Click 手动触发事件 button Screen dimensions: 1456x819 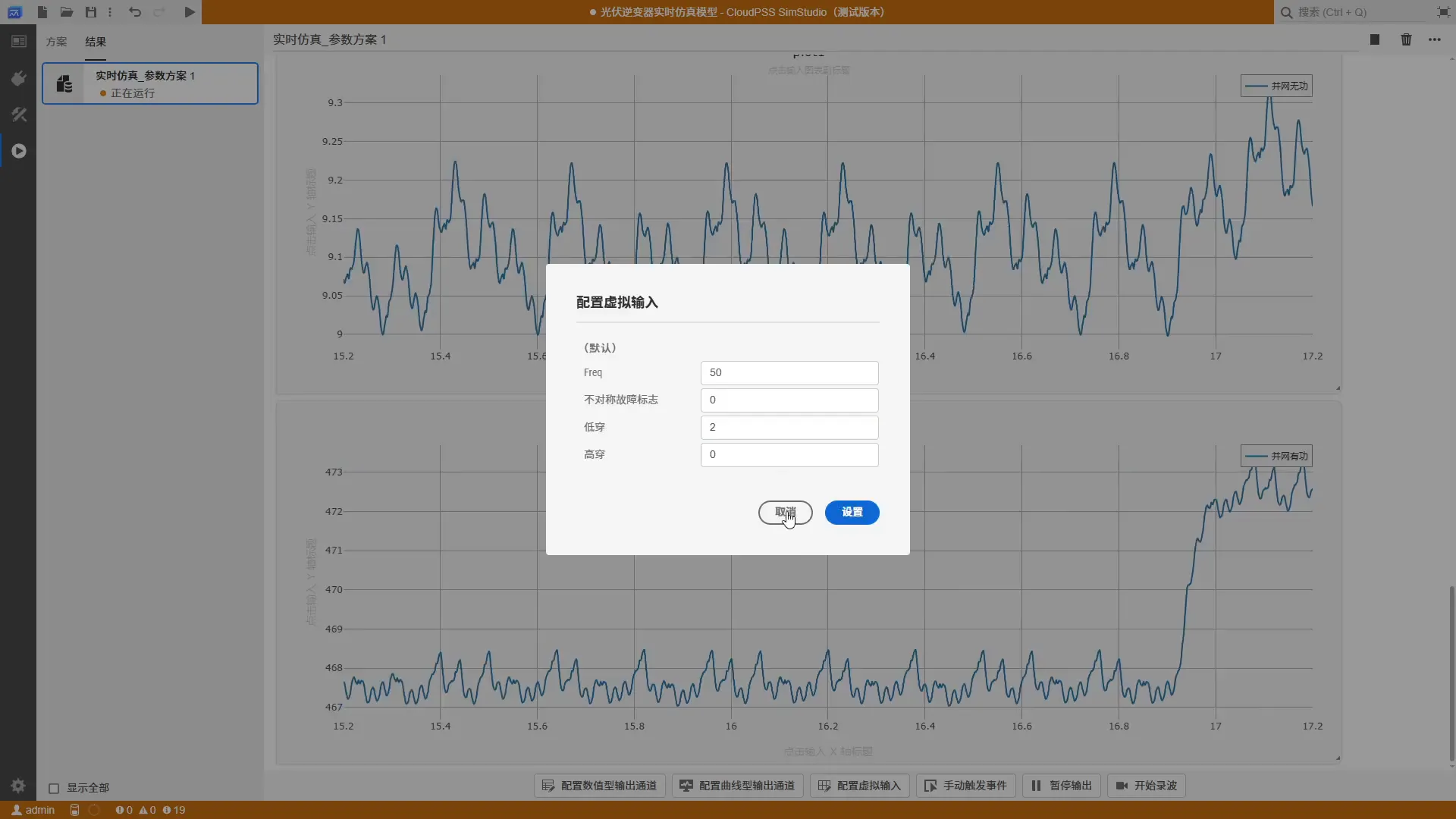tap(966, 786)
